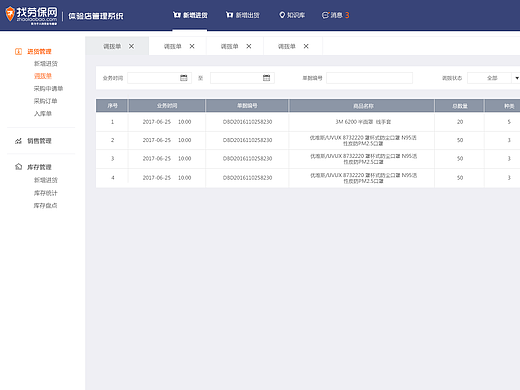Screen dimensions: 520x390
Task: Click the location pin icon beside 知识库
Action: pos(282,15)
